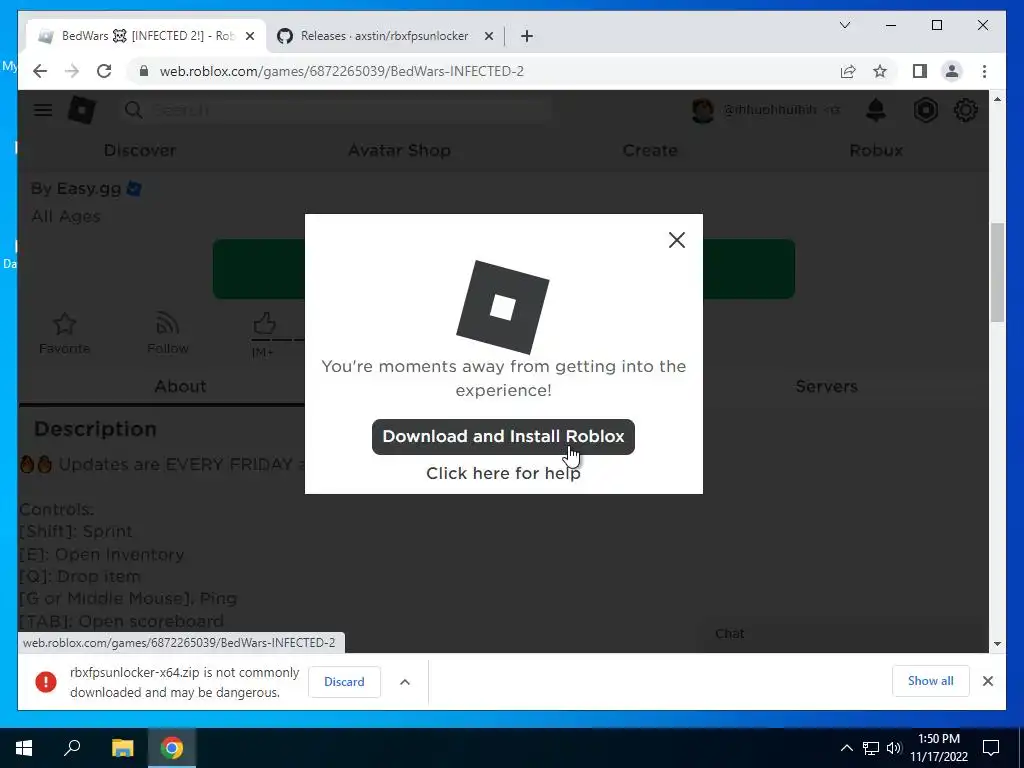
Task: Show hidden system tray icons
Action: [x=846, y=748]
